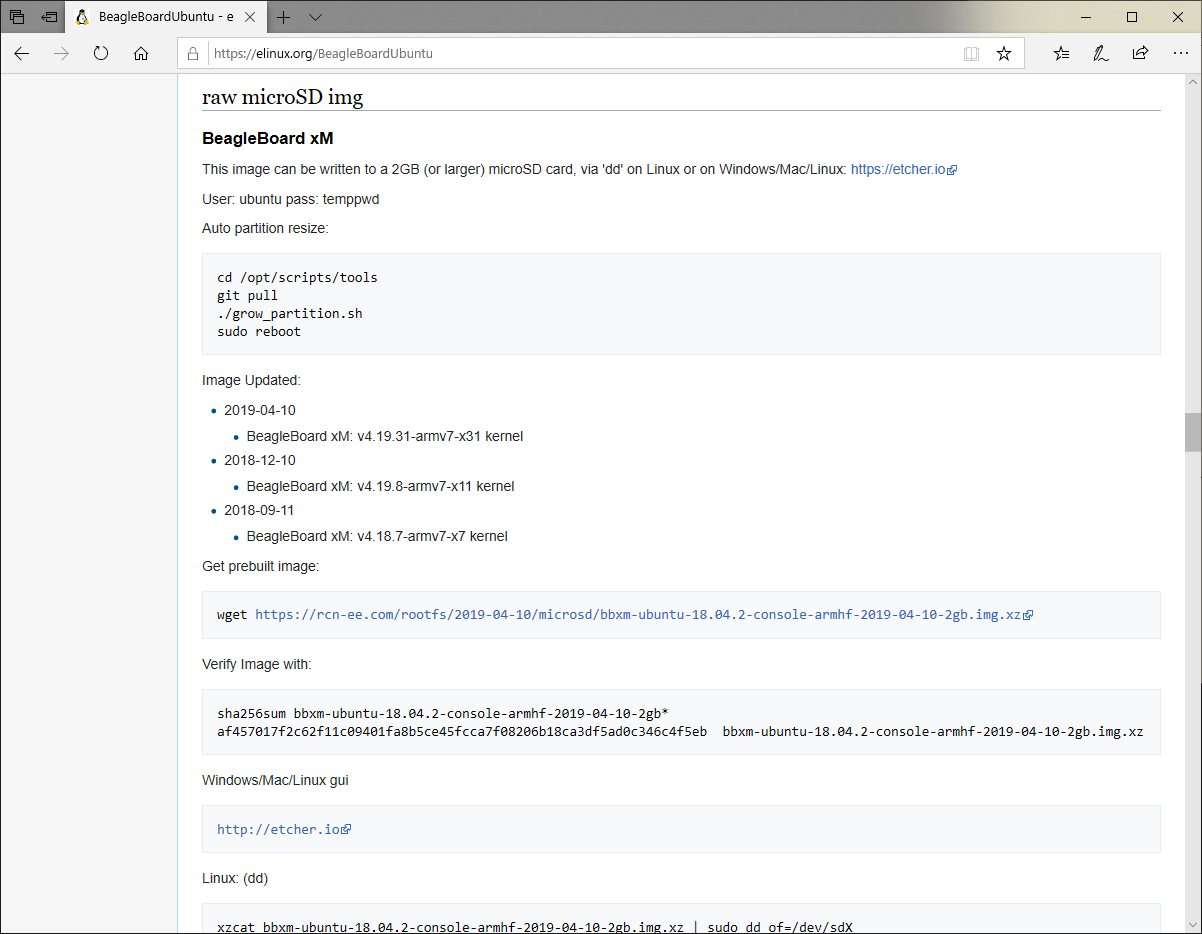The image size is (1202, 934).
Task: Open a new tab with plus button
Action: point(284,17)
